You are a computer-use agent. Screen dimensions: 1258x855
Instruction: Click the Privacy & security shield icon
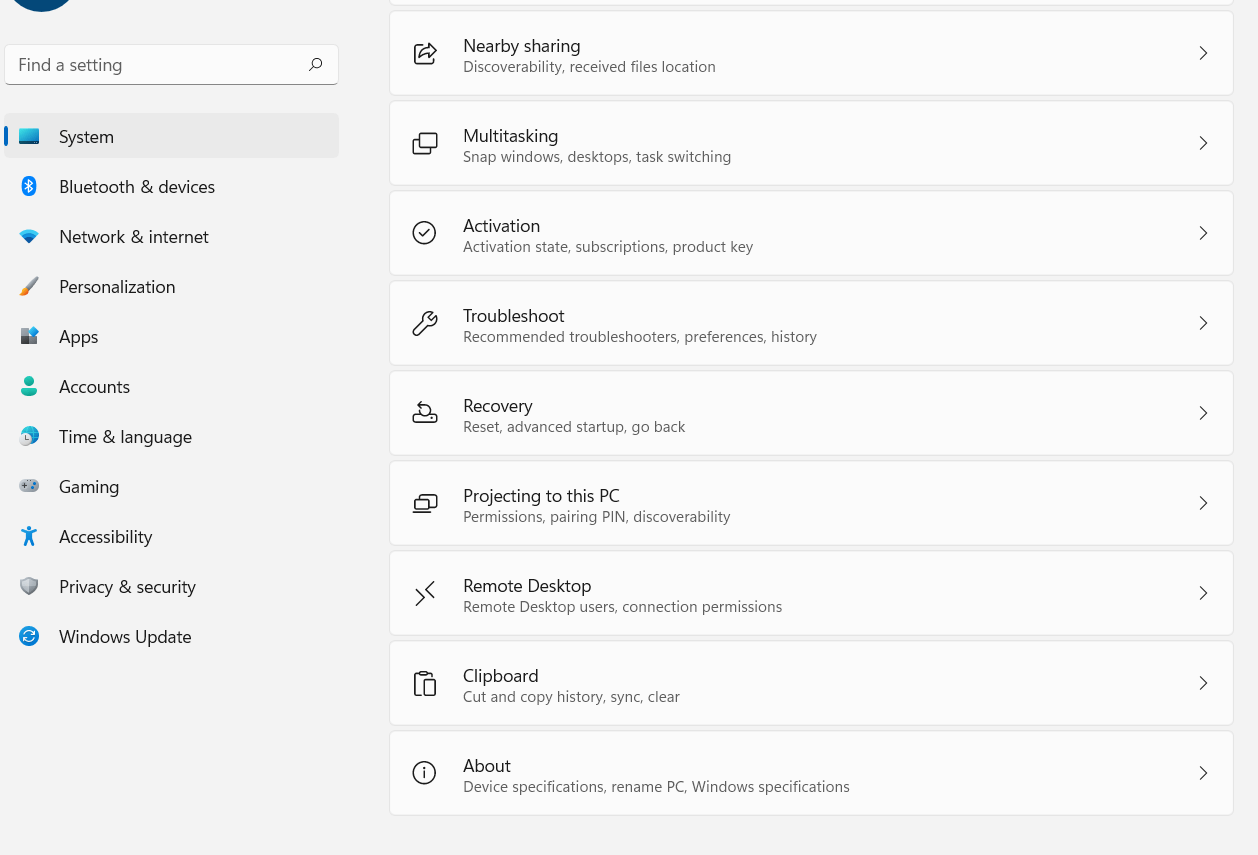pos(29,587)
